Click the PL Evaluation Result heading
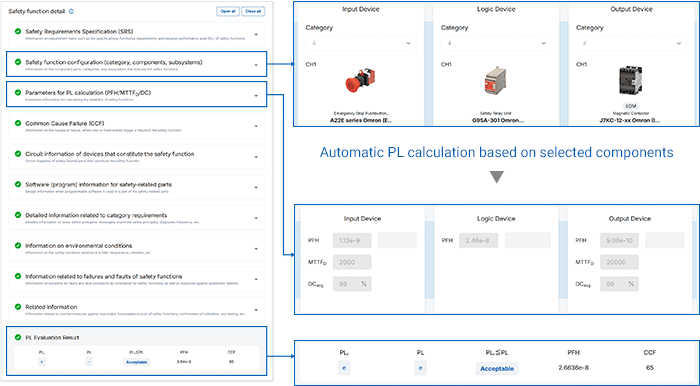The height and width of the screenshot is (386, 700). (52, 337)
